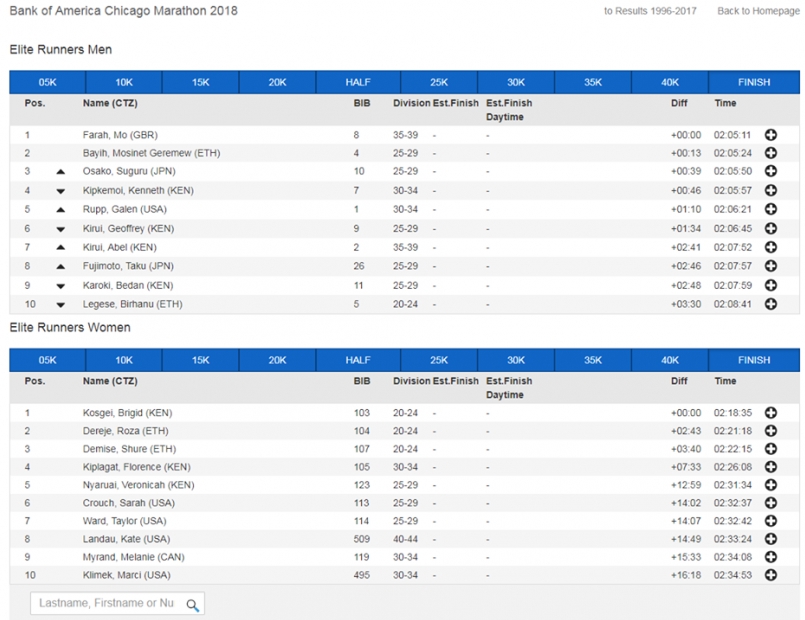The image size is (805, 620).
Task: Click the search magnifier icon
Action: coord(193,603)
